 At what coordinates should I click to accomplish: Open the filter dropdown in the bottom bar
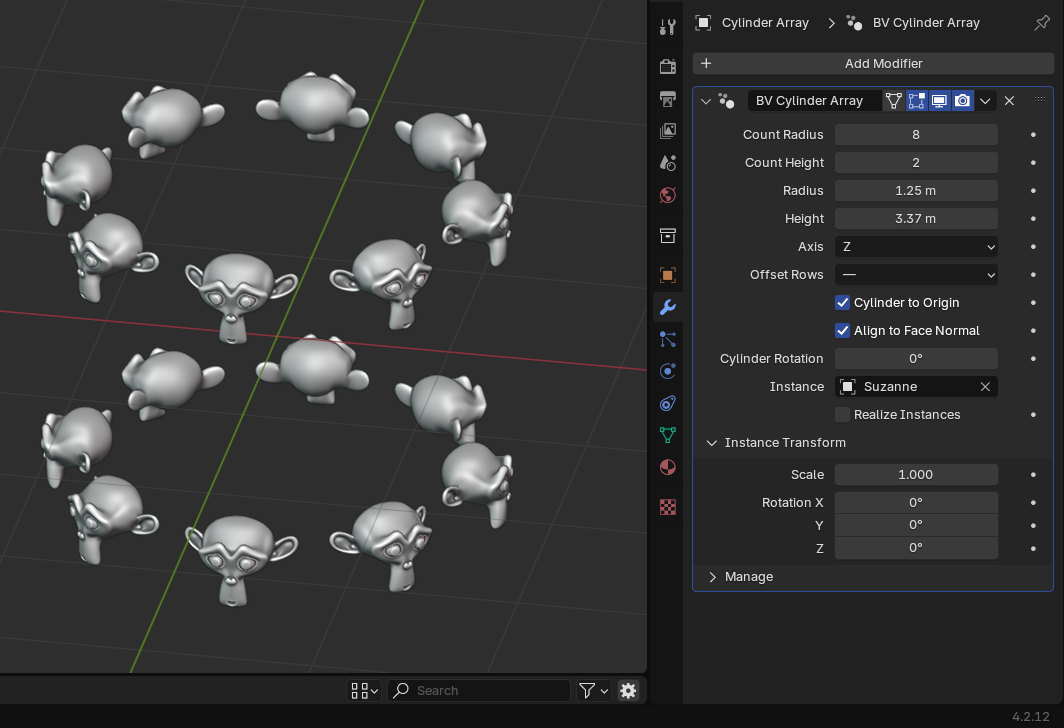click(x=593, y=691)
